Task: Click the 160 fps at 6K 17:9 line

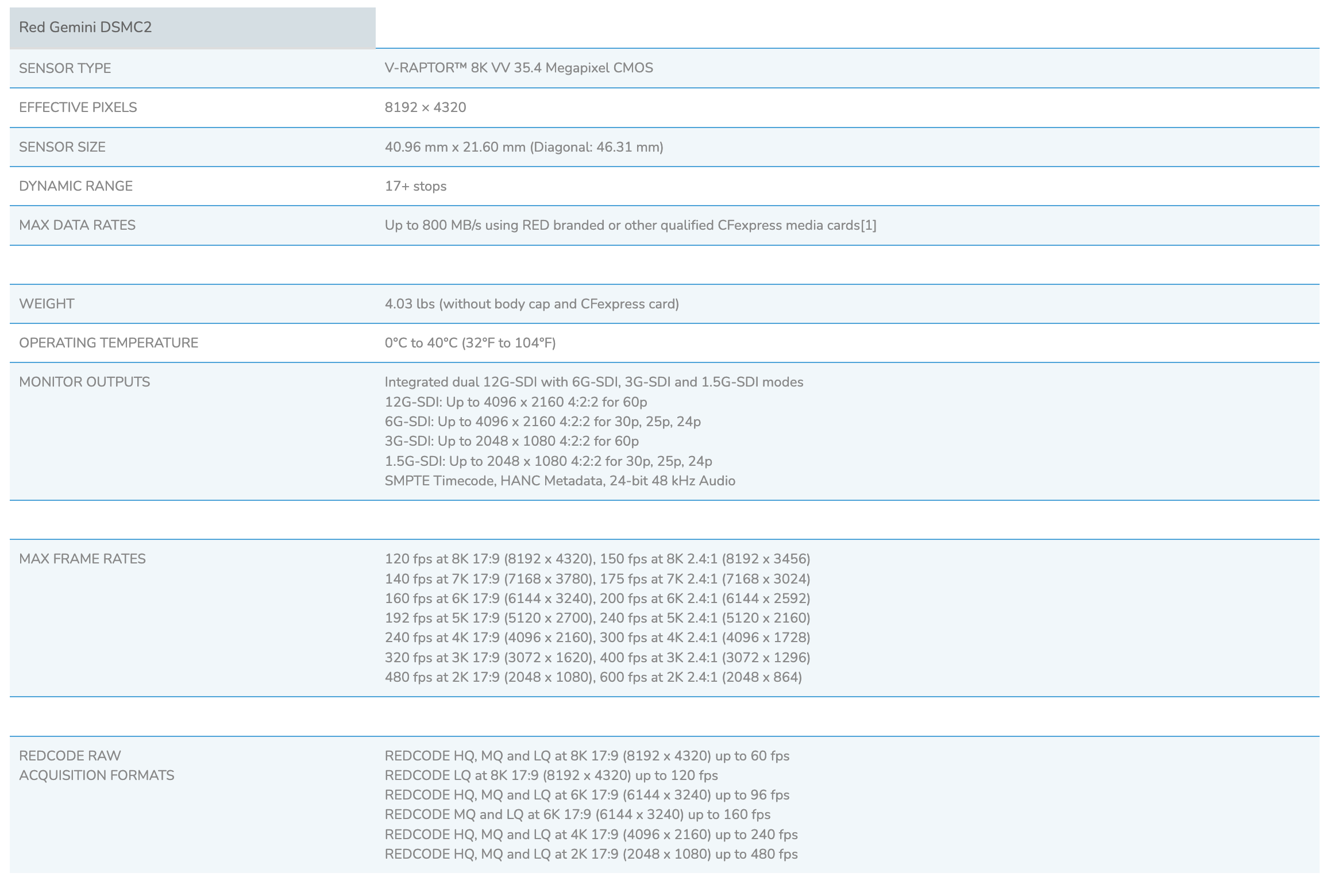Action: coord(597,598)
